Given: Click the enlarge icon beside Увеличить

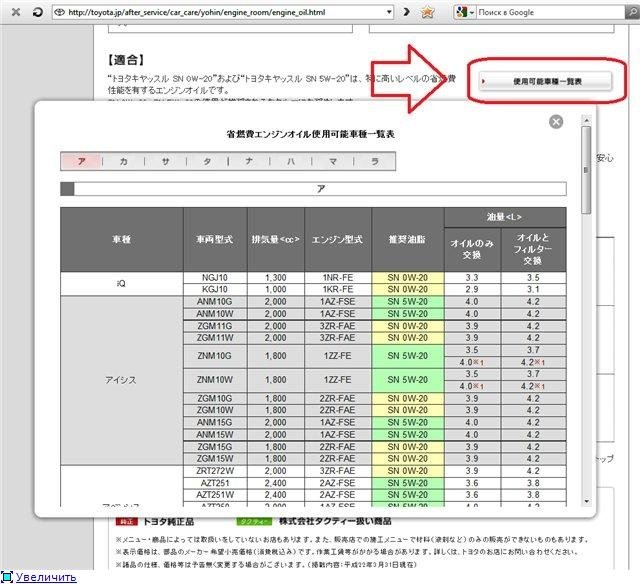Looking at the screenshot, I should [x=7, y=577].
